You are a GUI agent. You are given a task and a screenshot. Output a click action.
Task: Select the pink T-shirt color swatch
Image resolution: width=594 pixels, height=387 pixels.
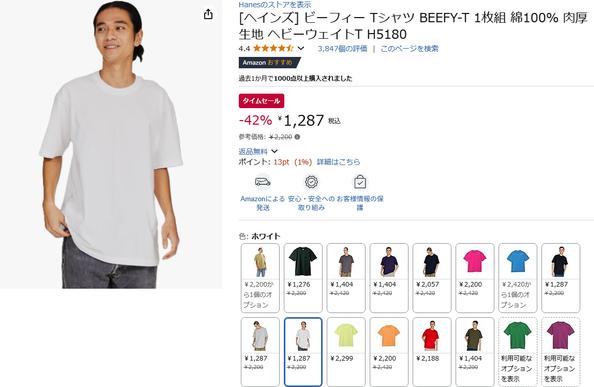coord(475,278)
